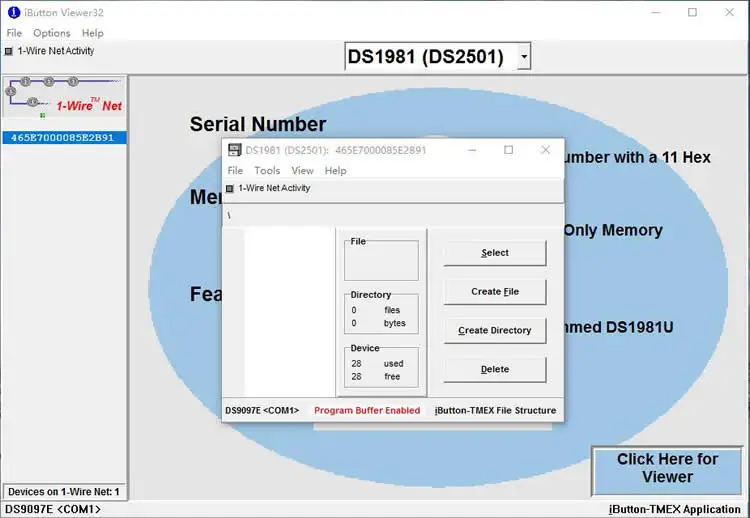Click the Create Directory button
The image size is (750, 518).
(495, 330)
